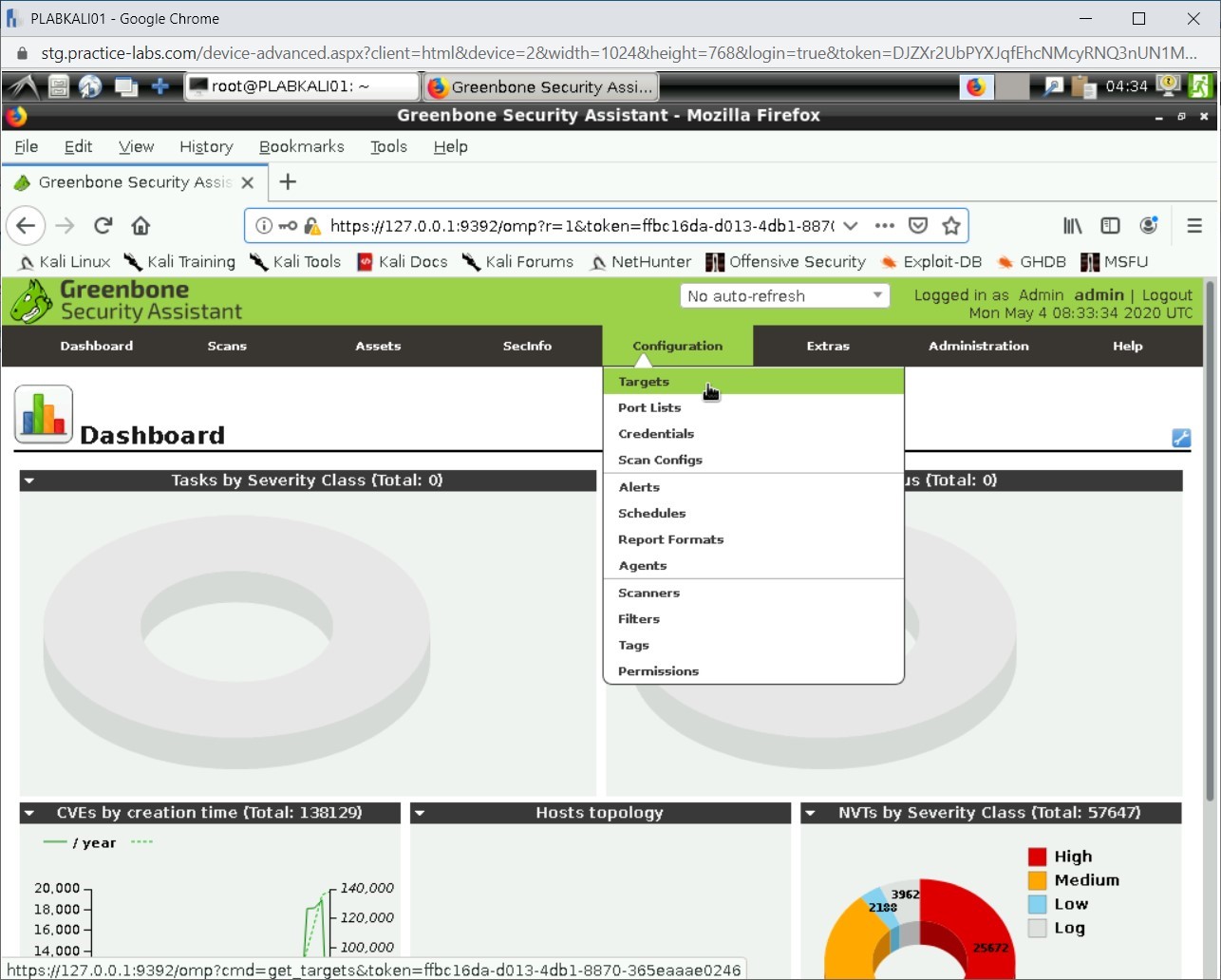The height and width of the screenshot is (980, 1221).
Task: Click the Save to Pocket icon
Action: pyautogui.click(x=917, y=226)
